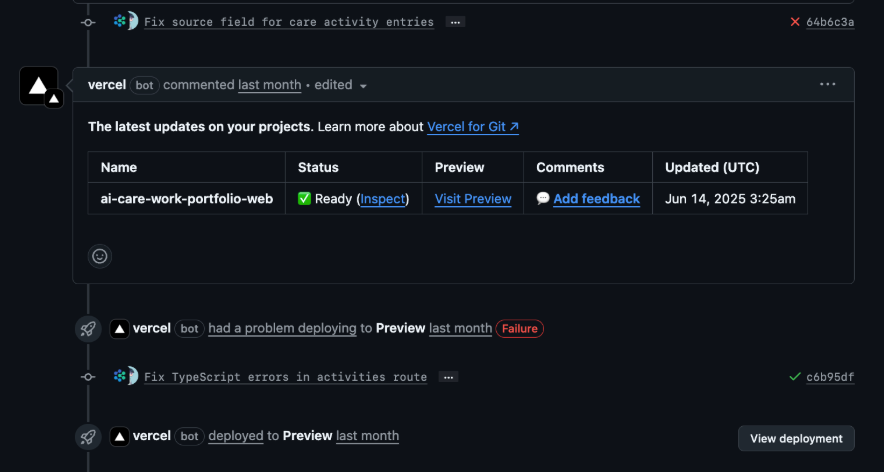The width and height of the screenshot is (884, 472).
Task: Click green 'Ready' check mark status
Action: [x=304, y=198]
